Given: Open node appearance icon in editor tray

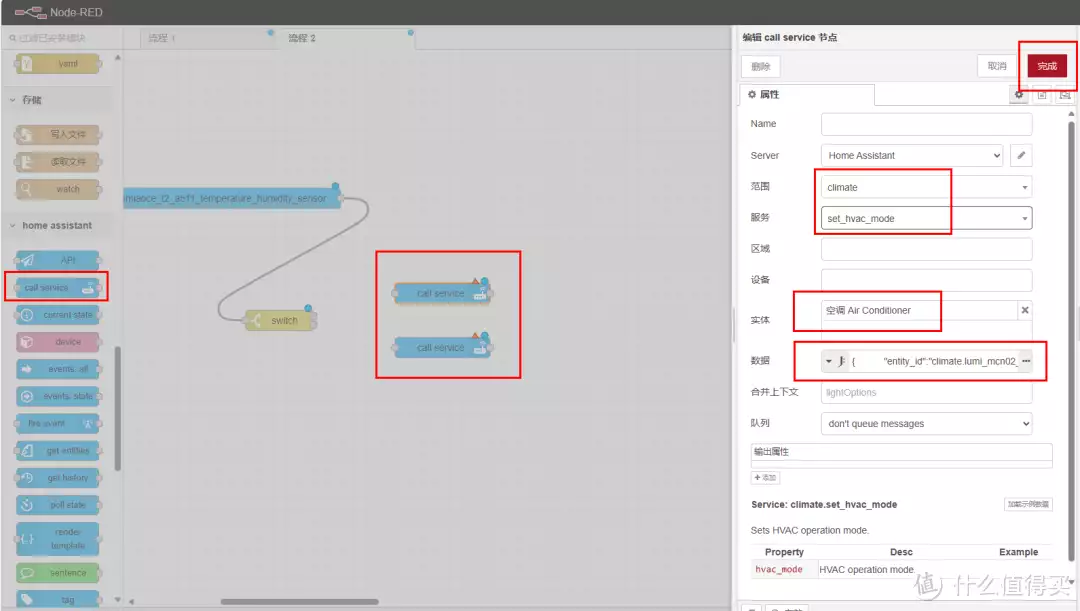Looking at the screenshot, I should (x=1065, y=95).
